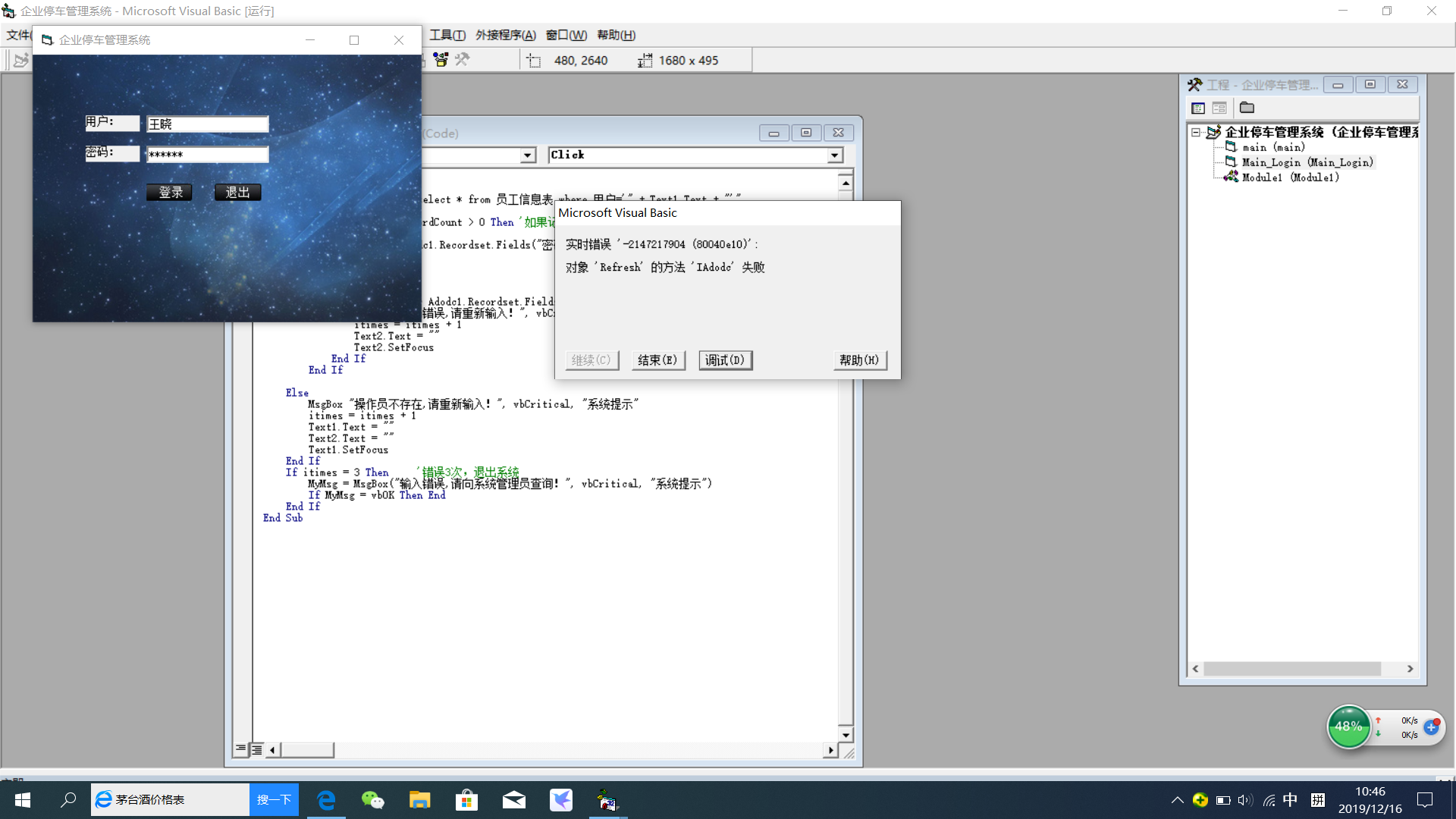The width and height of the screenshot is (1456, 819).
Task: Click the Visual Basic taskbar icon
Action: (x=607, y=800)
